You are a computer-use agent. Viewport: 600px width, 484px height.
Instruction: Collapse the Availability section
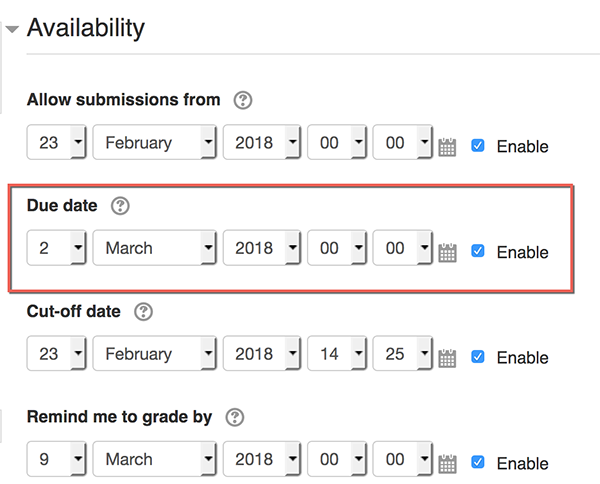click(12, 29)
